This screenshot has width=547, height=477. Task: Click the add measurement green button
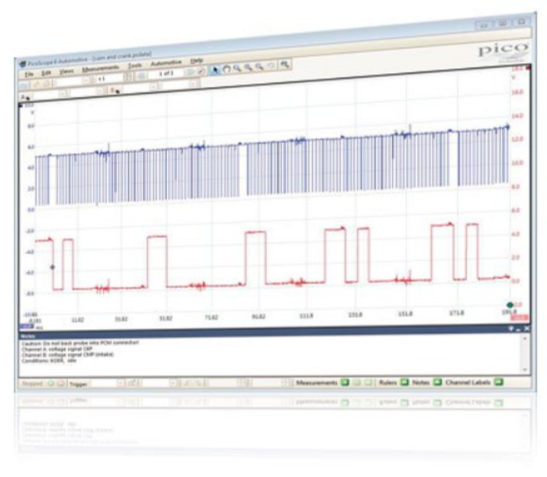click(x=345, y=382)
